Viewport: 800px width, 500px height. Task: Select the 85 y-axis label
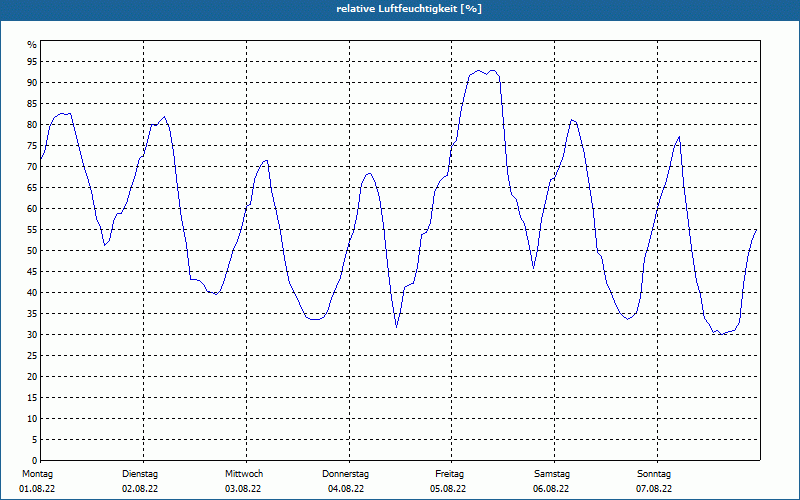click(32, 104)
